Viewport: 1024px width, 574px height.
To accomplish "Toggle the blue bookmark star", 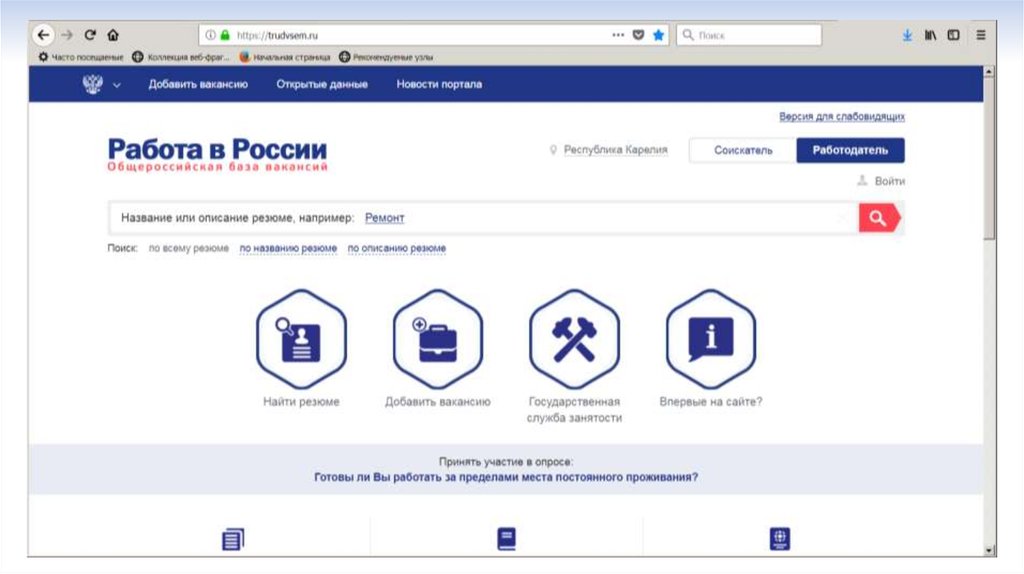I will (658, 35).
